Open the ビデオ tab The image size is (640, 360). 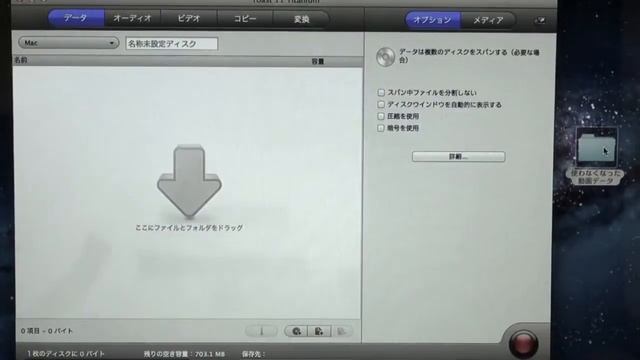(189, 19)
